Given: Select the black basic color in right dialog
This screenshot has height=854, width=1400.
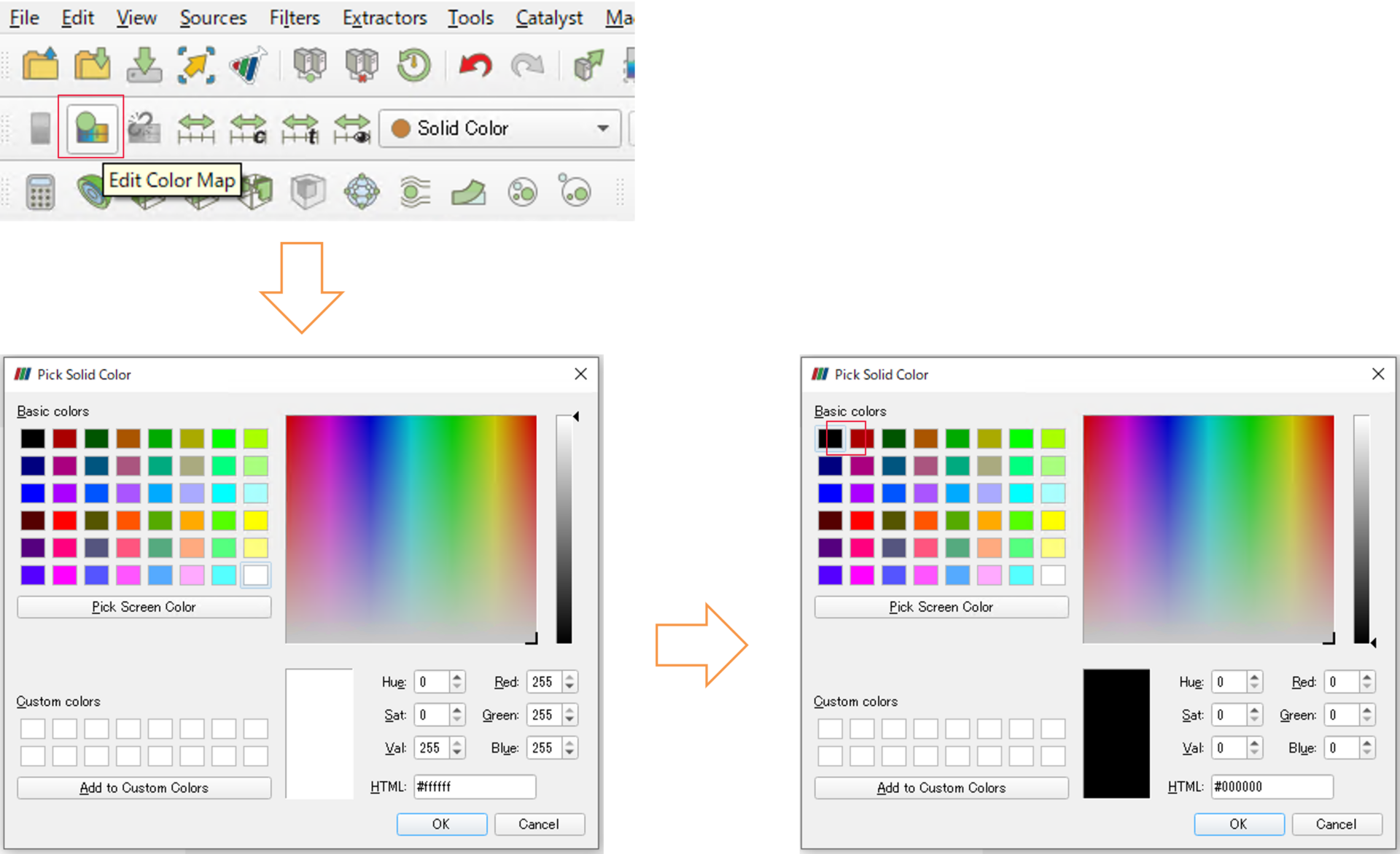Looking at the screenshot, I should coord(830,438).
